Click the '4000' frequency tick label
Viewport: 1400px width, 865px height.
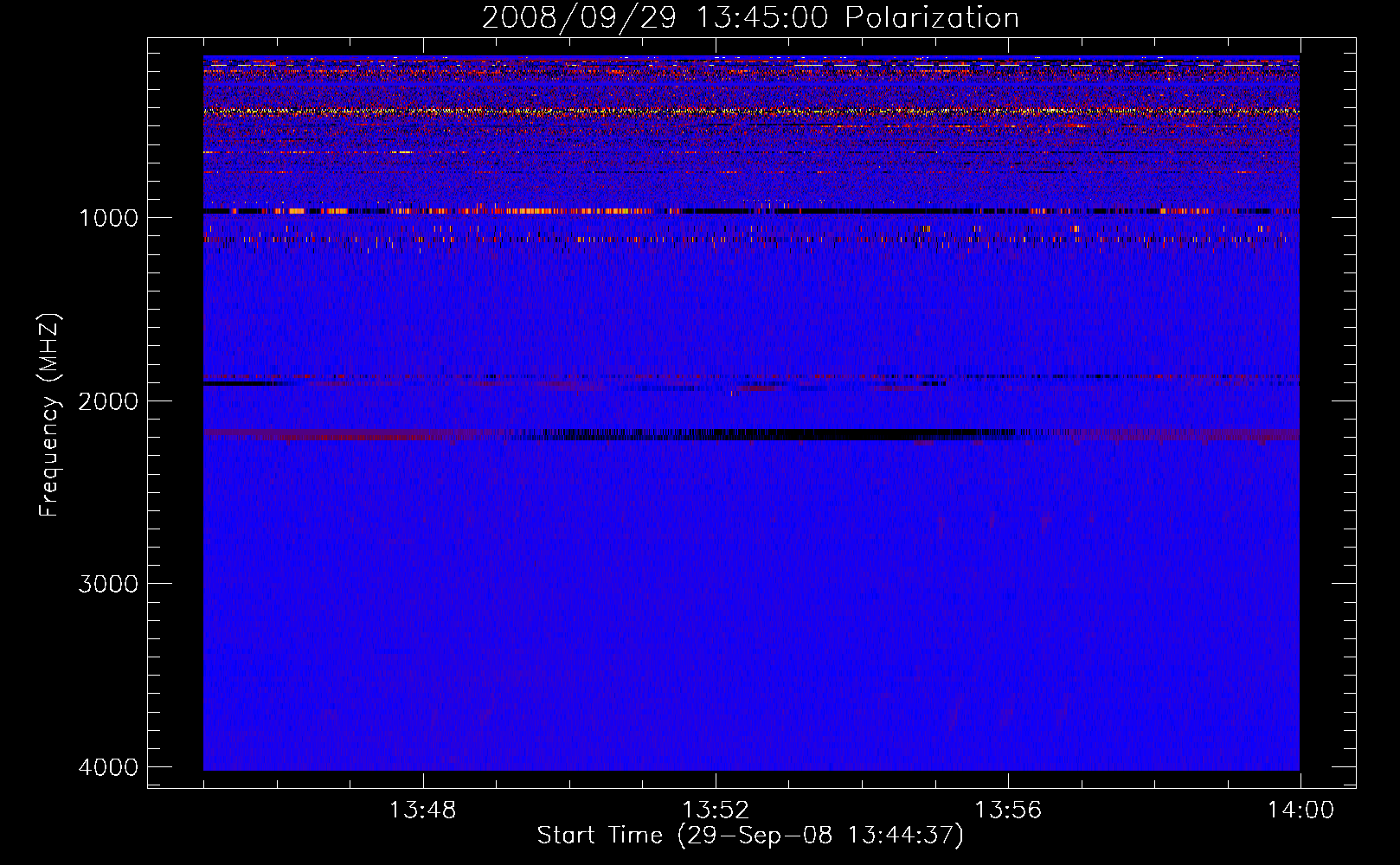108,767
